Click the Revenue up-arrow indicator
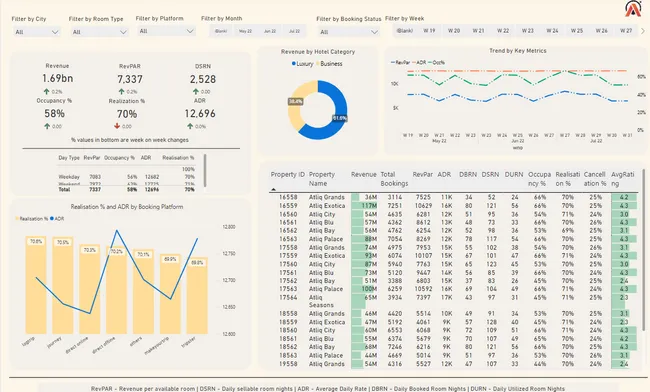The image size is (650, 392). click(x=46, y=91)
